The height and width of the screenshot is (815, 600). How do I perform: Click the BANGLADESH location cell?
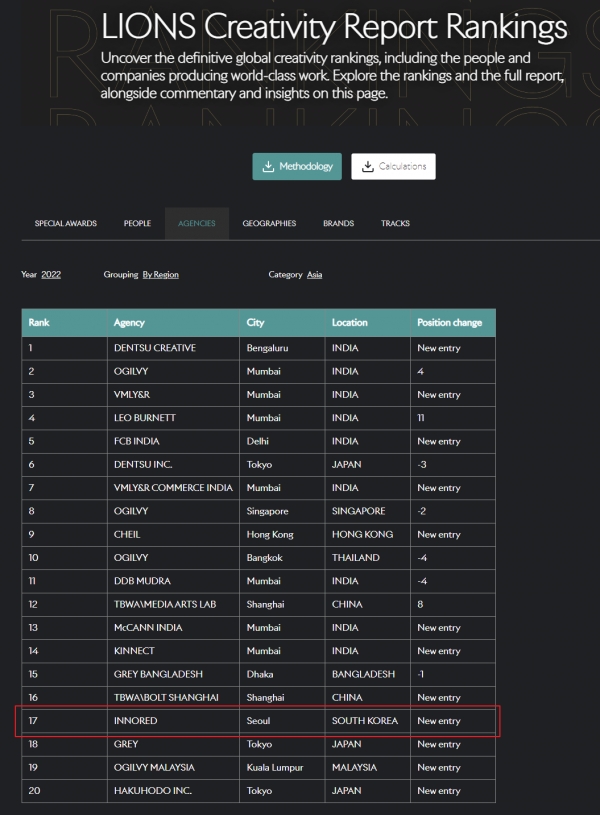click(x=368, y=674)
